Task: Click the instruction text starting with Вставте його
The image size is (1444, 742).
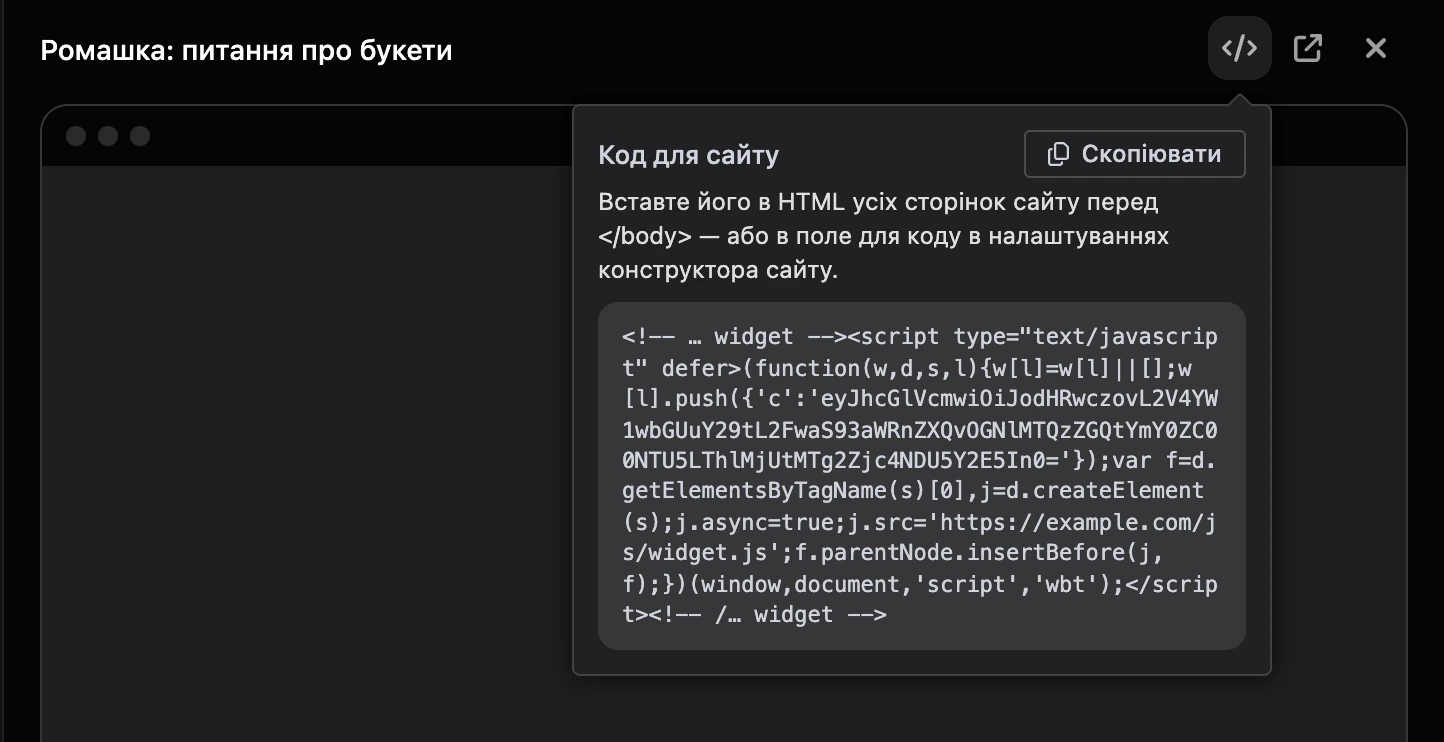Action: click(883, 236)
